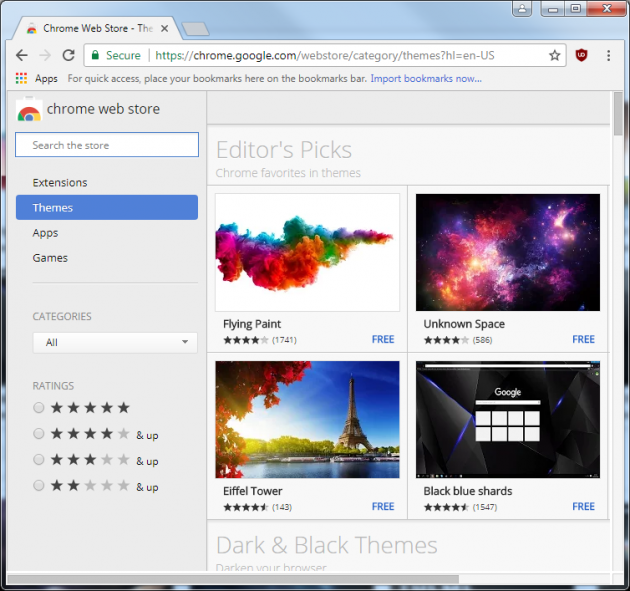Click the Black blue shards thumbnail

(x=508, y=419)
